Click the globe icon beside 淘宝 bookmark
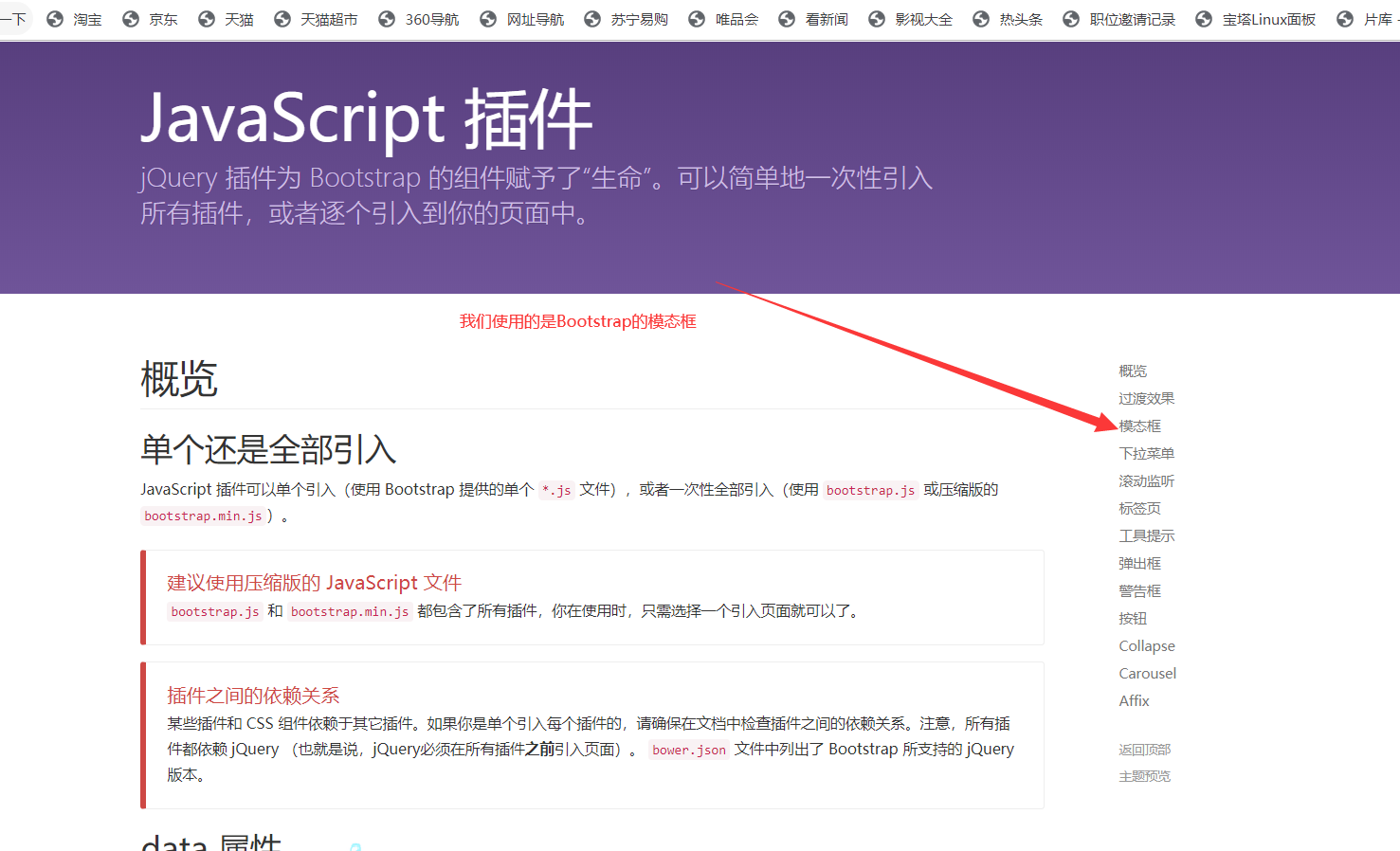The height and width of the screenshot is (851, 1400). tap(55, 19)
